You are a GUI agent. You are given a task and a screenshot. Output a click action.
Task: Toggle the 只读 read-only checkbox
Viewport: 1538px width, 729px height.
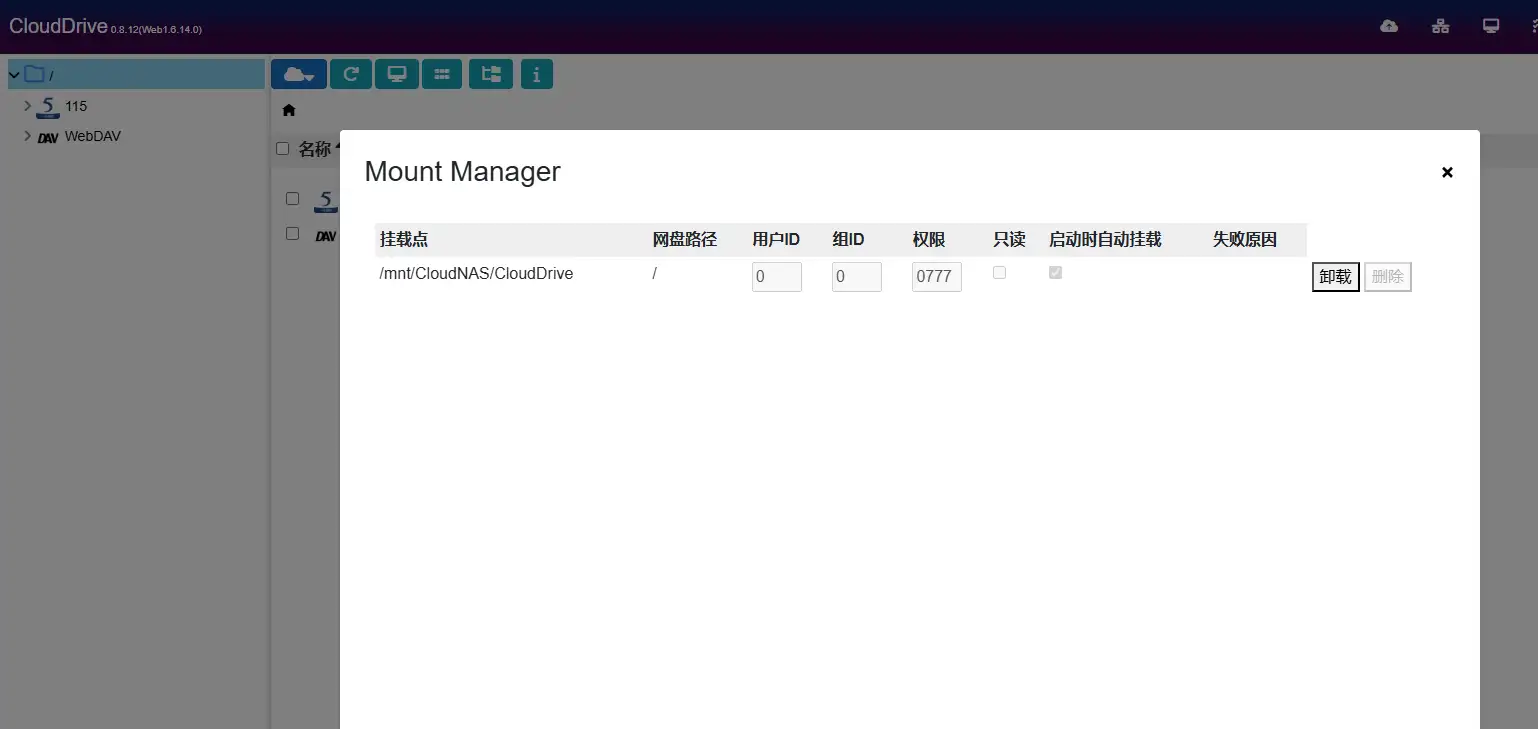999,272
